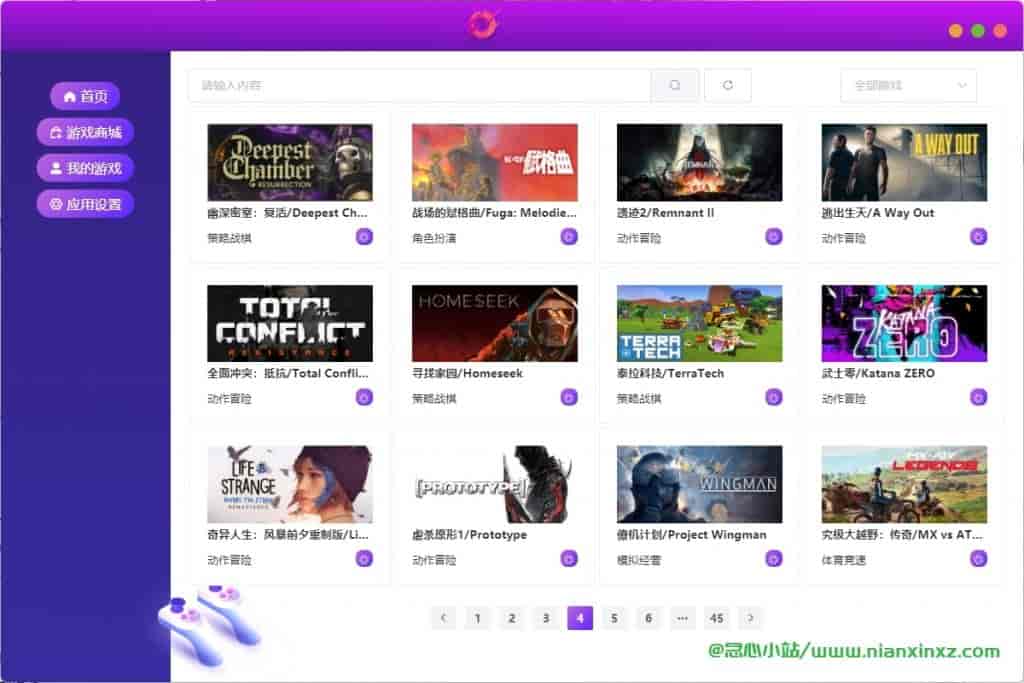The width and height of the screenshot is (1024, 683).
Task: Click title text 僚机计划/Project Wingman
Action: (692, 535)
